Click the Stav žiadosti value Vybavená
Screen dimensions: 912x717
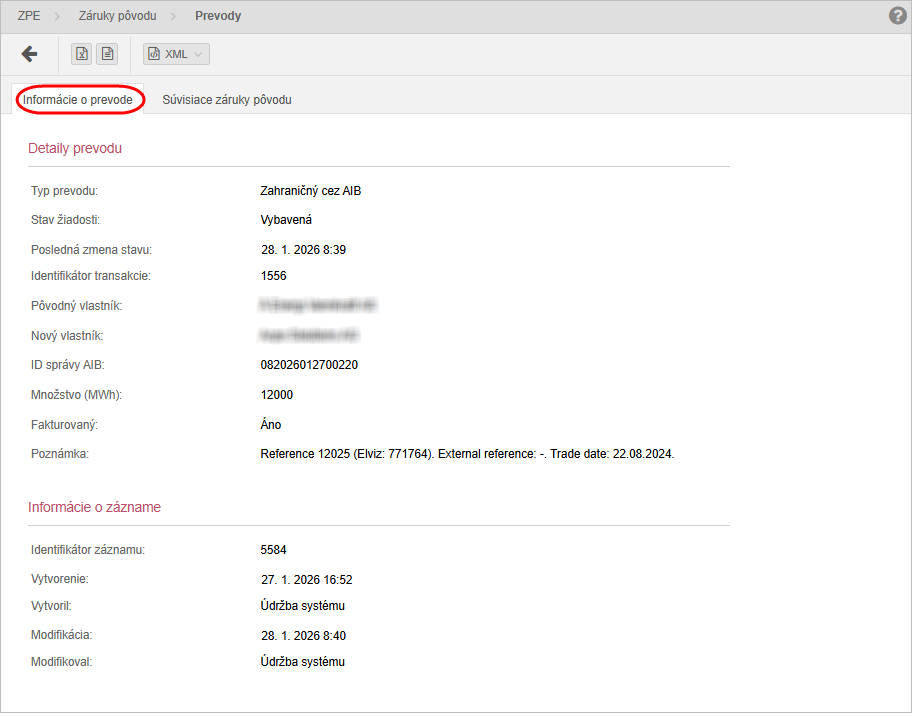tap(286, 220)
